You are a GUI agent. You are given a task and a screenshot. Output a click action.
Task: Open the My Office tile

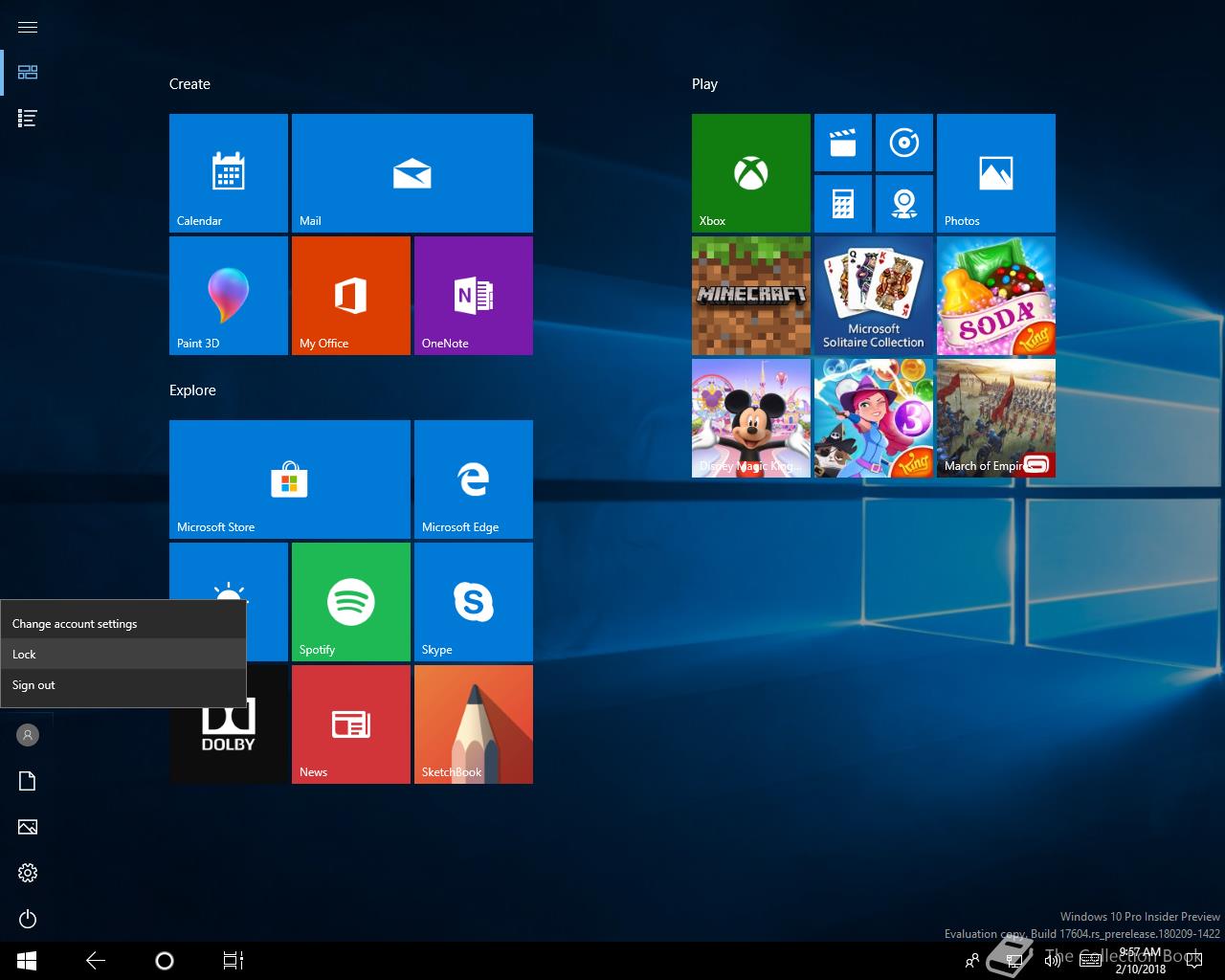[351, 296]
